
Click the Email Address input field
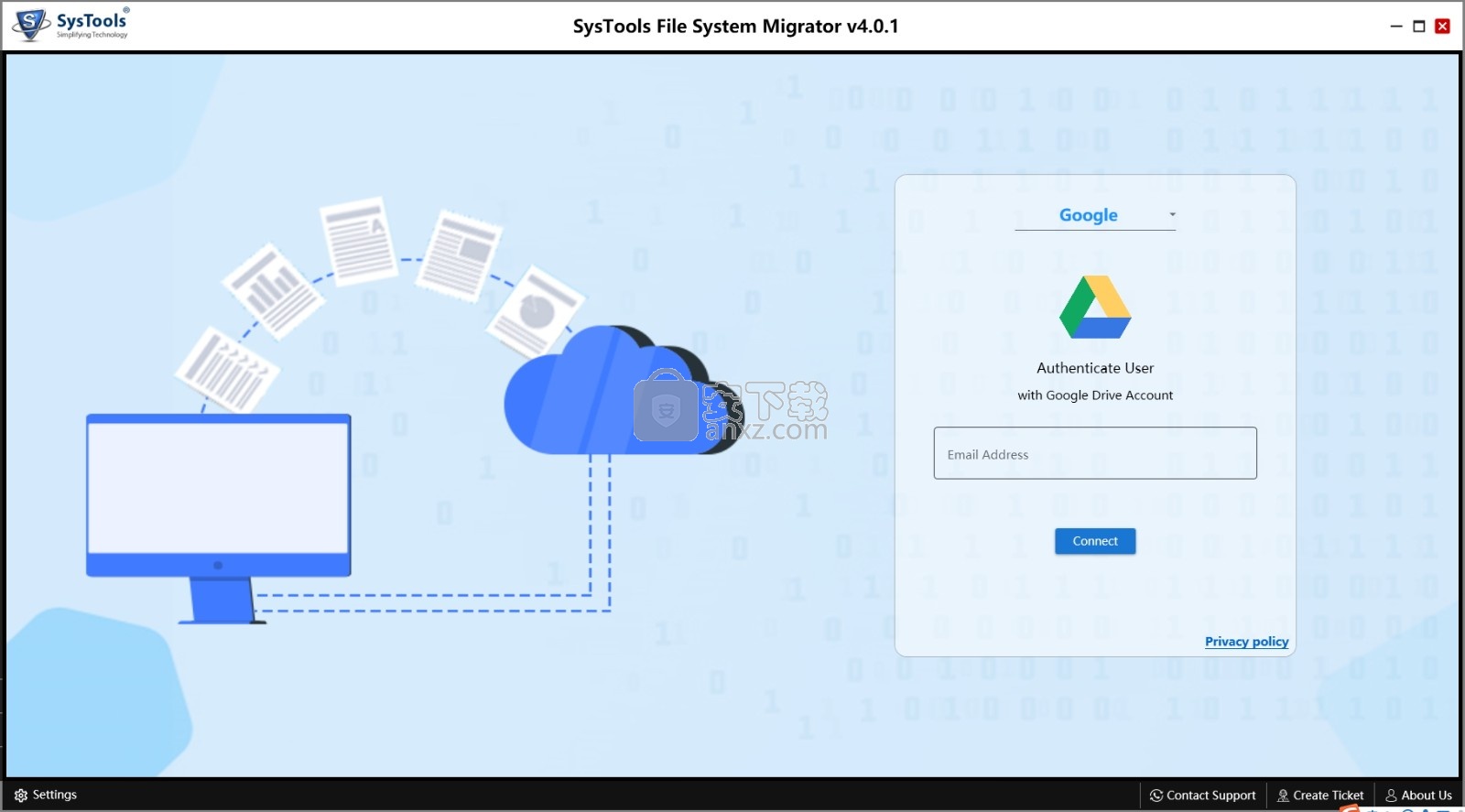1095,453
